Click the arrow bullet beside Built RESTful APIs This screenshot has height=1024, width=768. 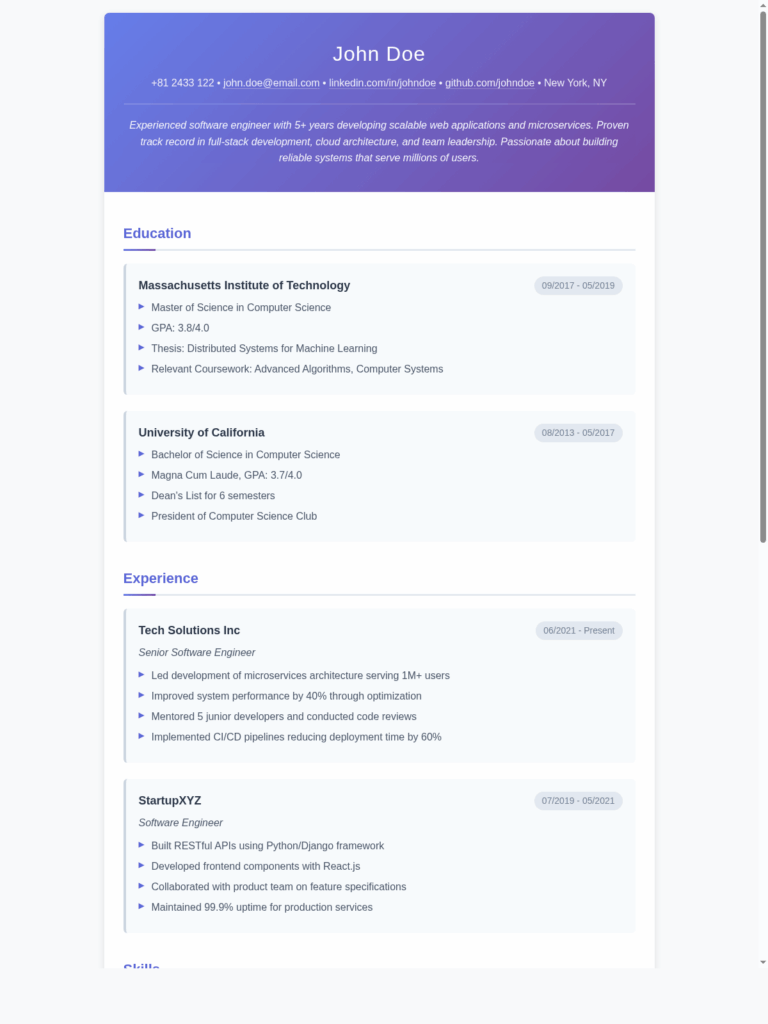coord(141,844)
